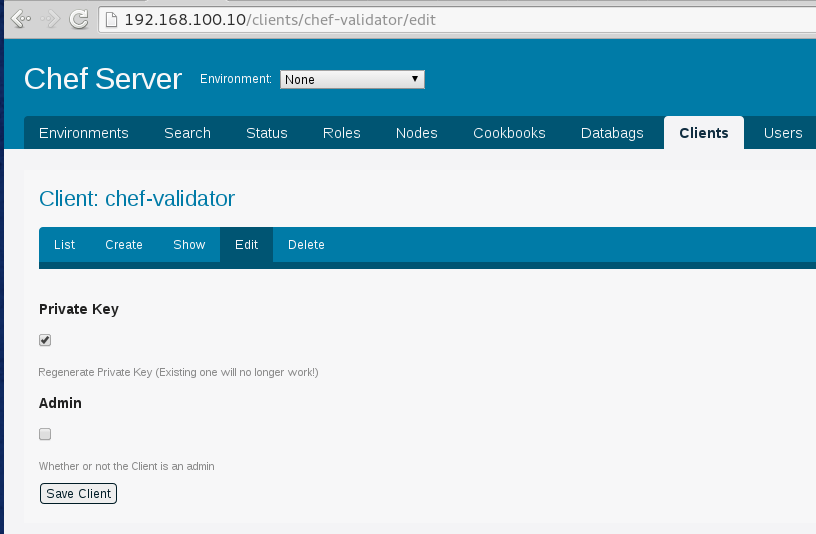
Task: Enable the Admin checkbox
Action: [x=45, y=434]
